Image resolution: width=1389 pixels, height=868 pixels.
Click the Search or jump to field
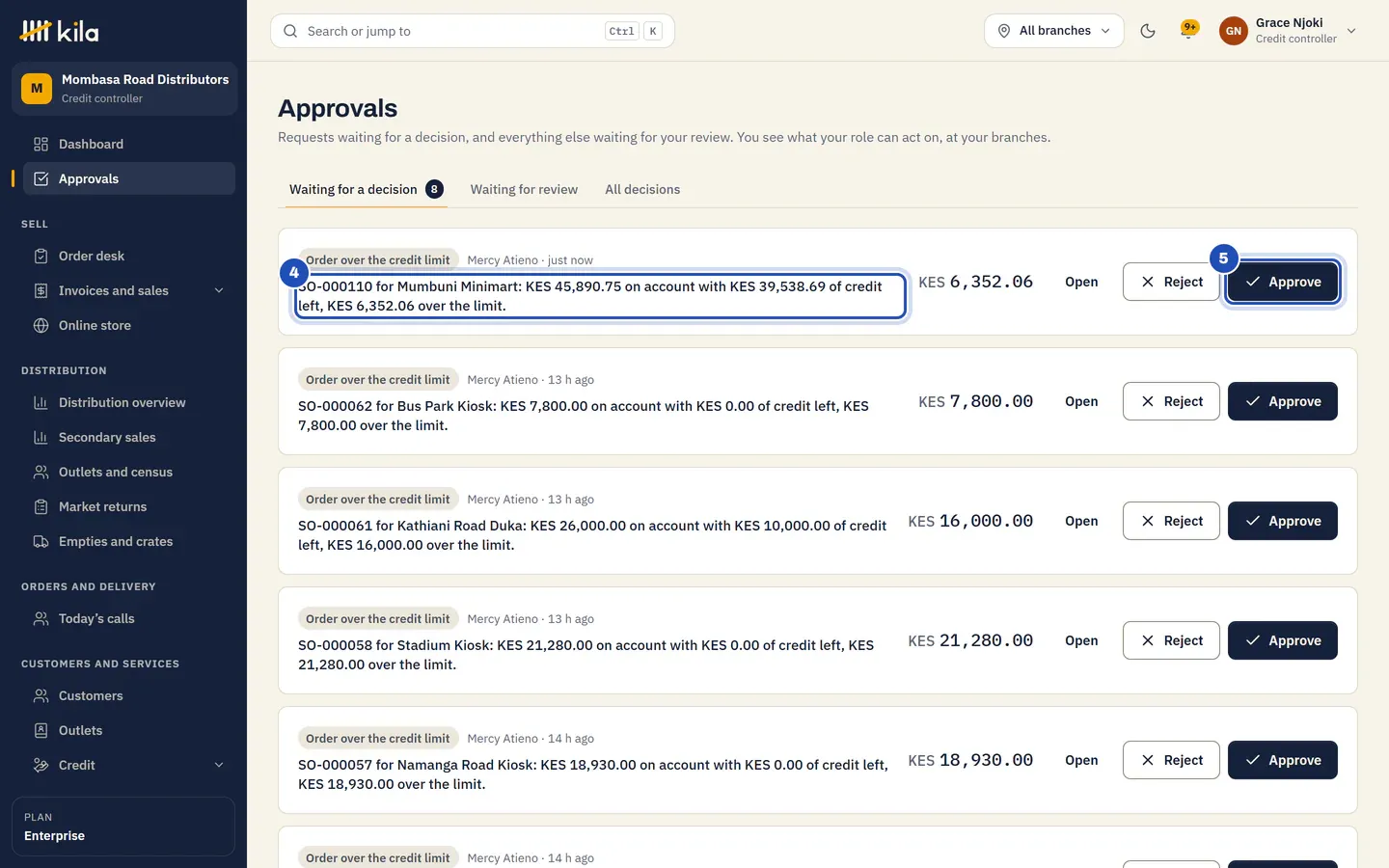(x=473, y=31)
